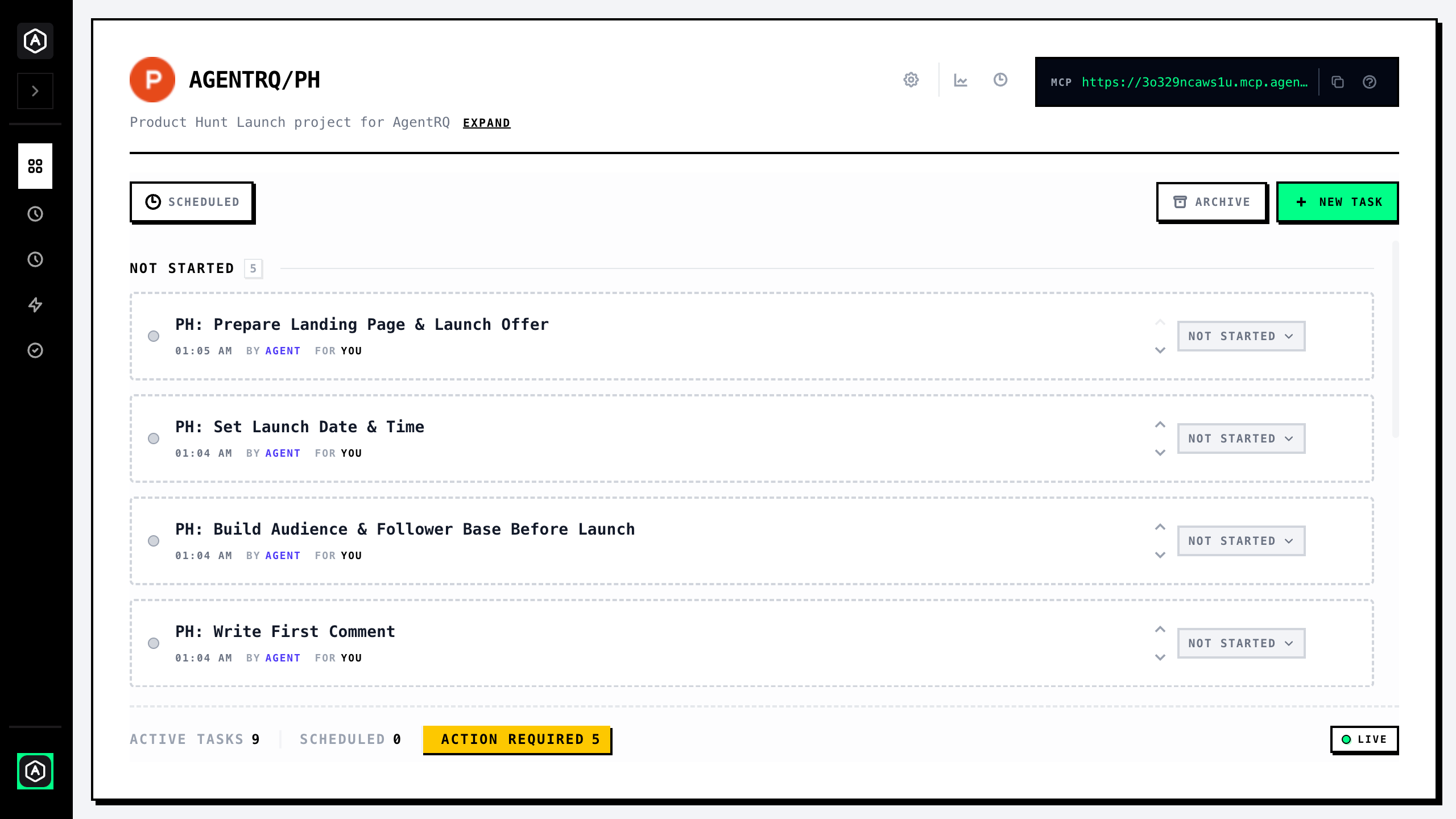Viewport: 1456px width, 819px height.
Task: Open the completed checkmark sidebar icon
Action: pyautogui.click(x=35, y=350)
